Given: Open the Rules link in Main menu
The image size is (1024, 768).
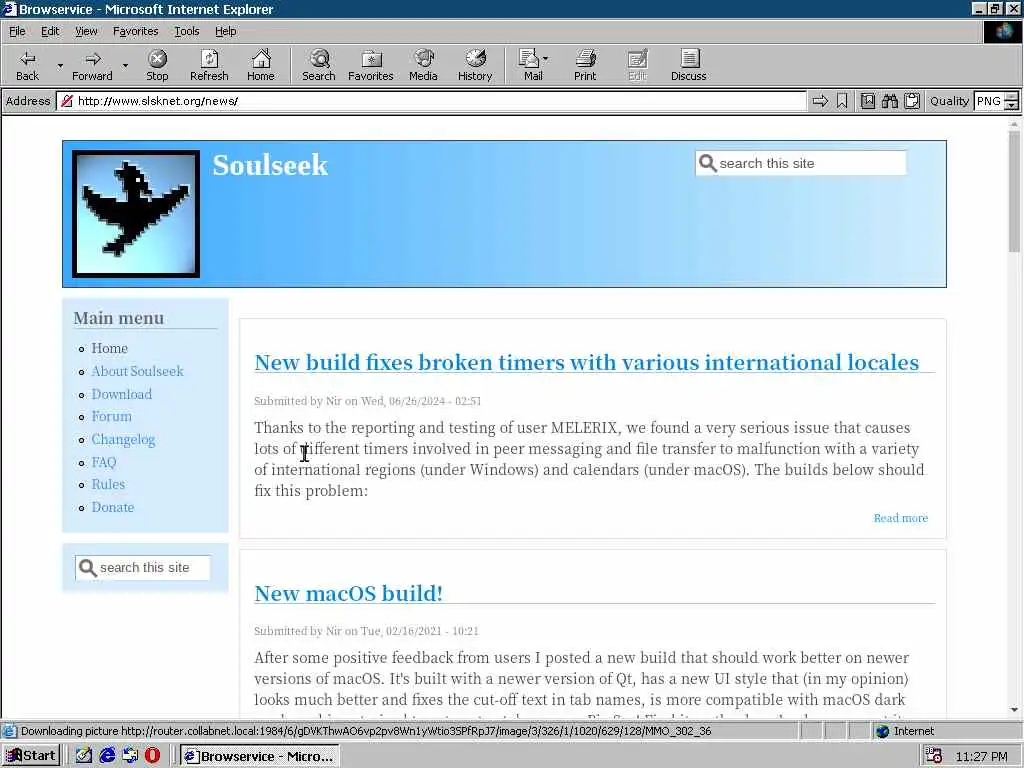Looking at the screenshot, I should (108, 485).
